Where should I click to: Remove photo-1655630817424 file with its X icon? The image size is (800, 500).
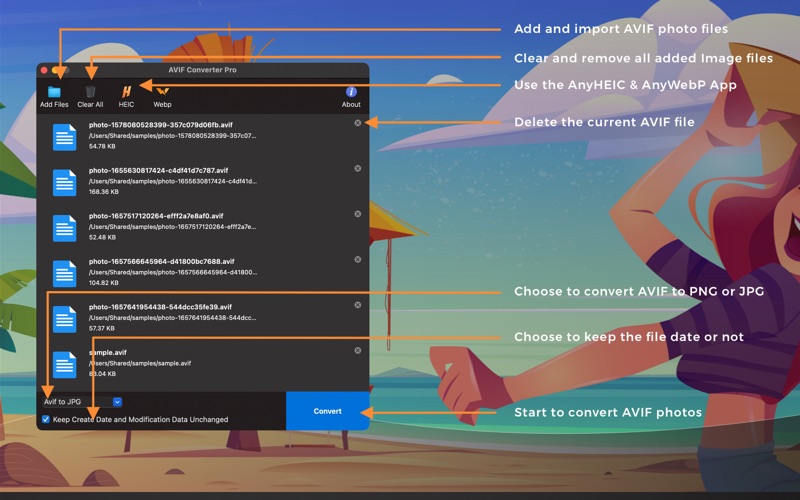358,168
